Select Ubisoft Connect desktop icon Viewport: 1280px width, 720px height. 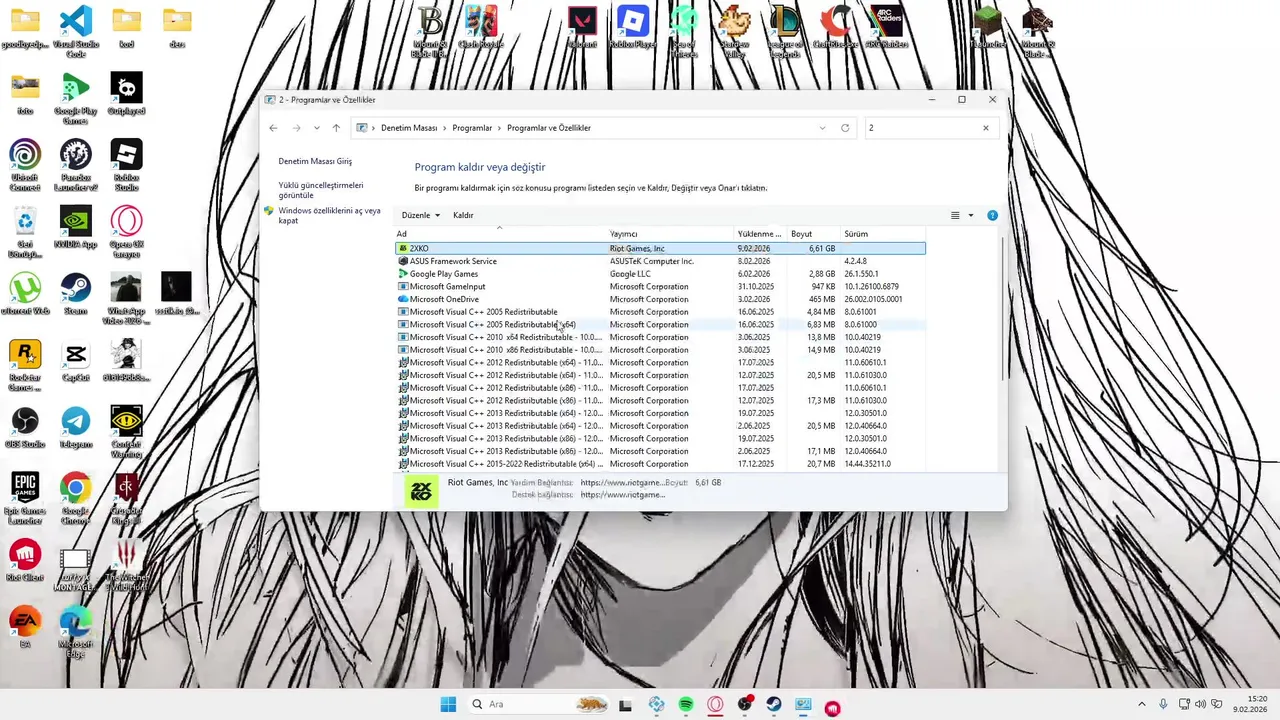click(x=25, y=165)
